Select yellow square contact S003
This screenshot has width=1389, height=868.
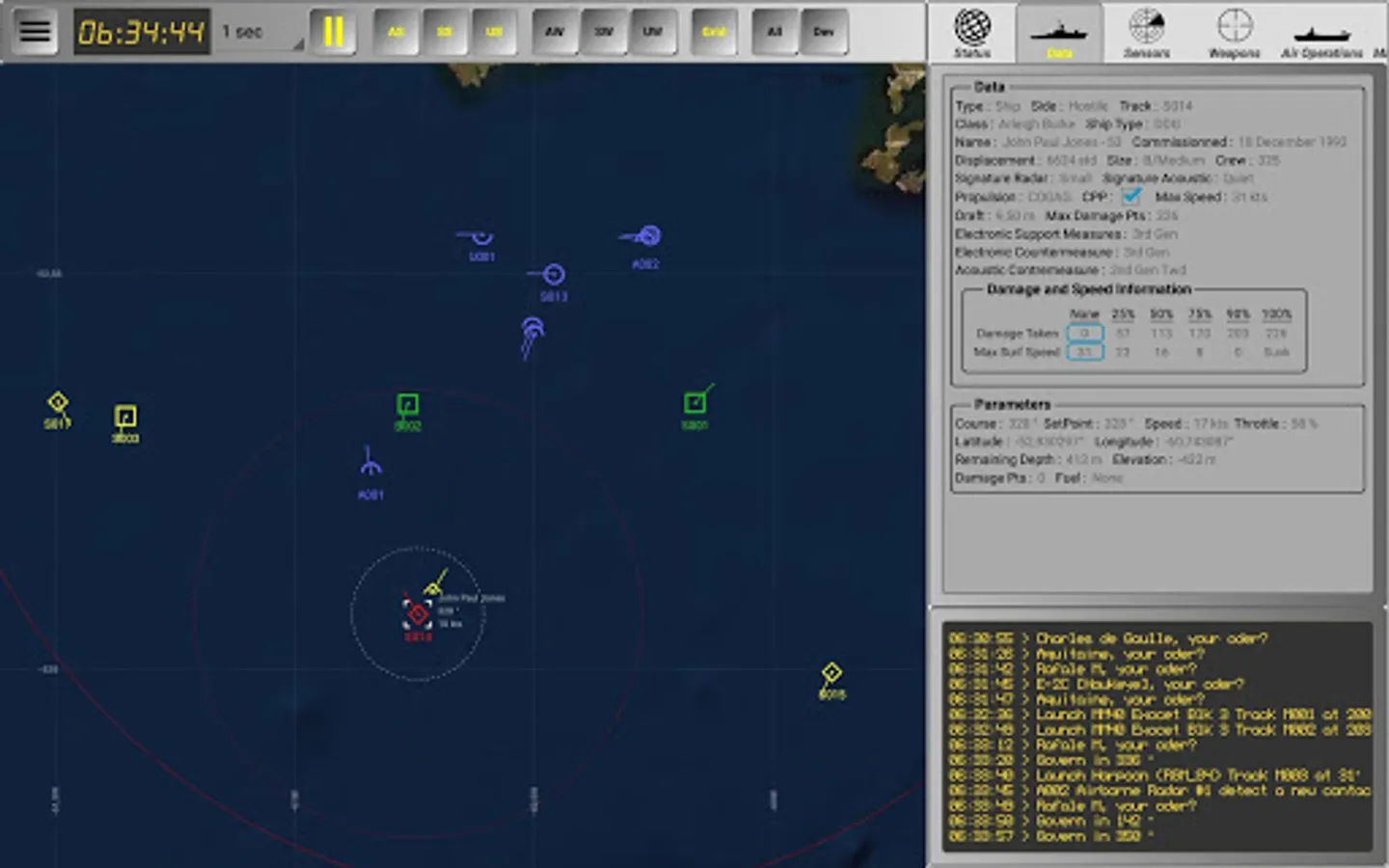tap(125, 417)
